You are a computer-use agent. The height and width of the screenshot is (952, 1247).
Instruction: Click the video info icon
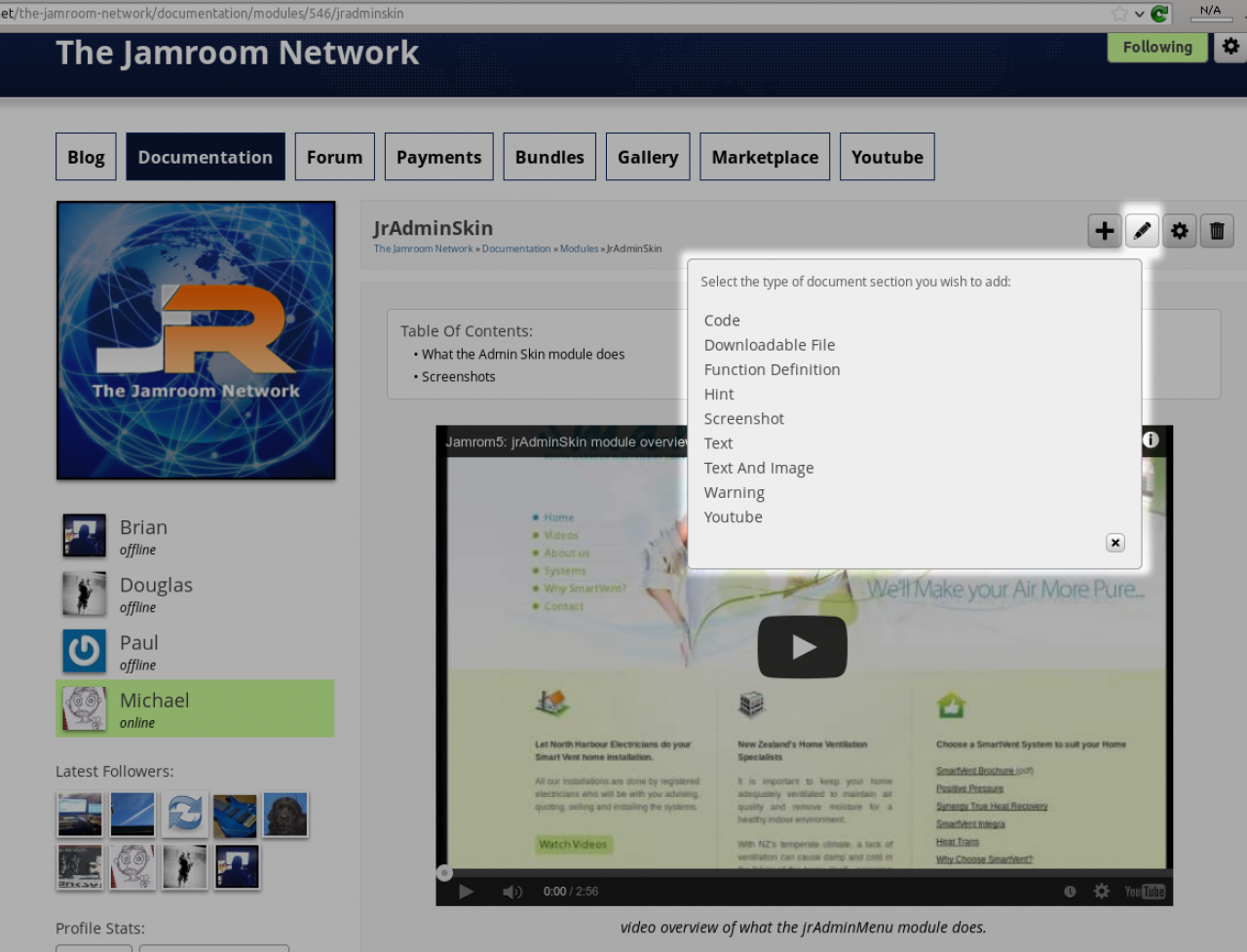pos(1151,439)
